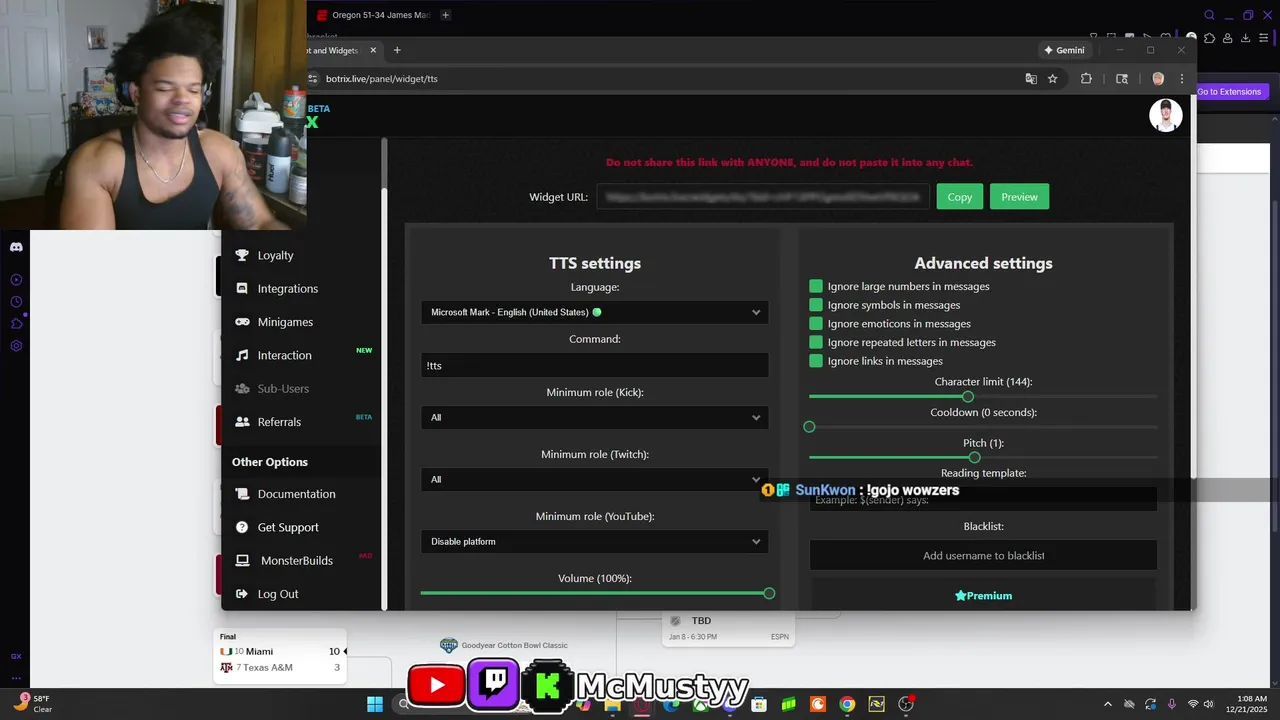Screen dimensions: 1280x720
Task: Uncheck Ignore symbols in messages
Action: [816, 305]
